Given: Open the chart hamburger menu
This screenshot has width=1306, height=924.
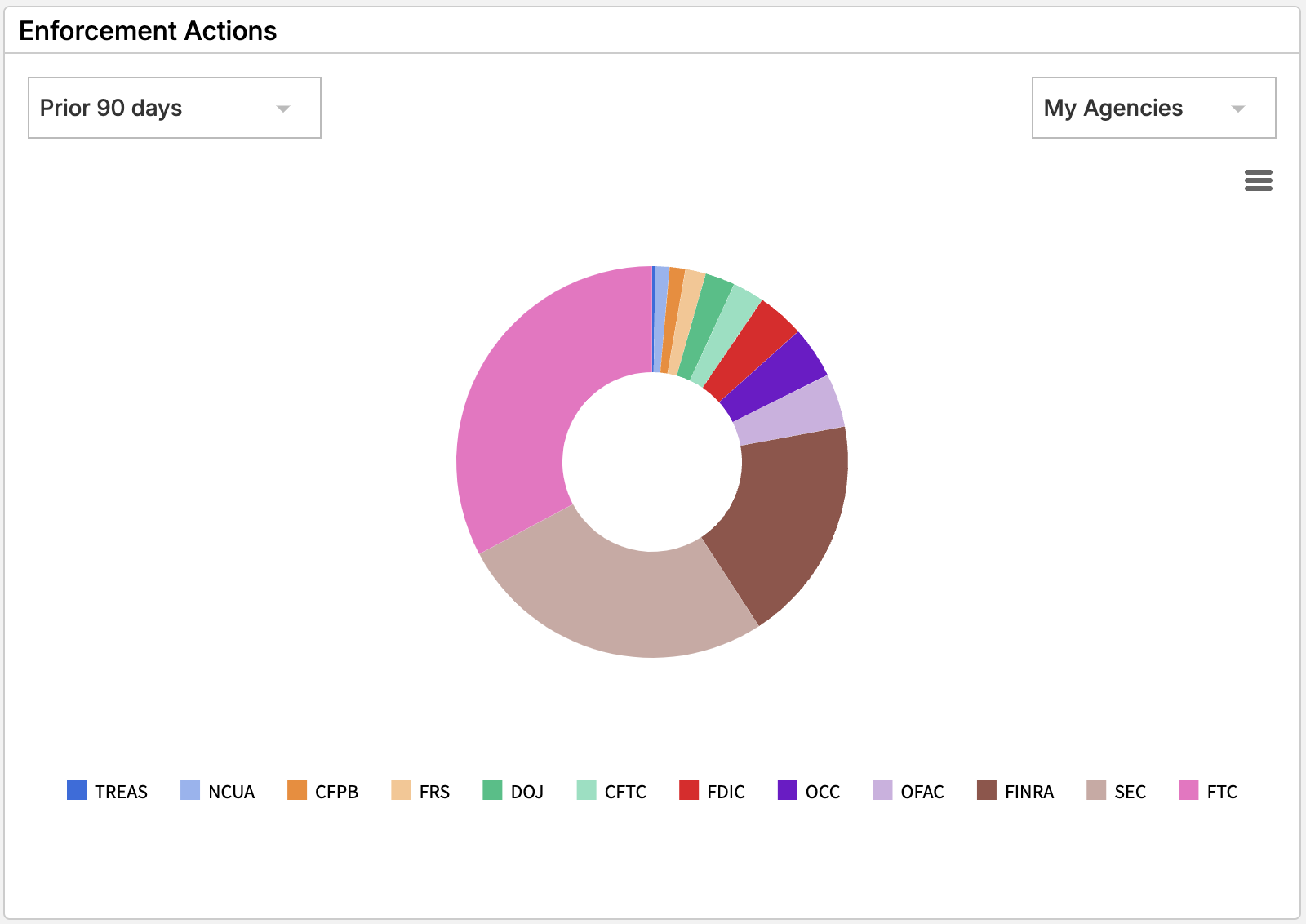Looking at the screenshot, I should click(x=1258, y=180).
